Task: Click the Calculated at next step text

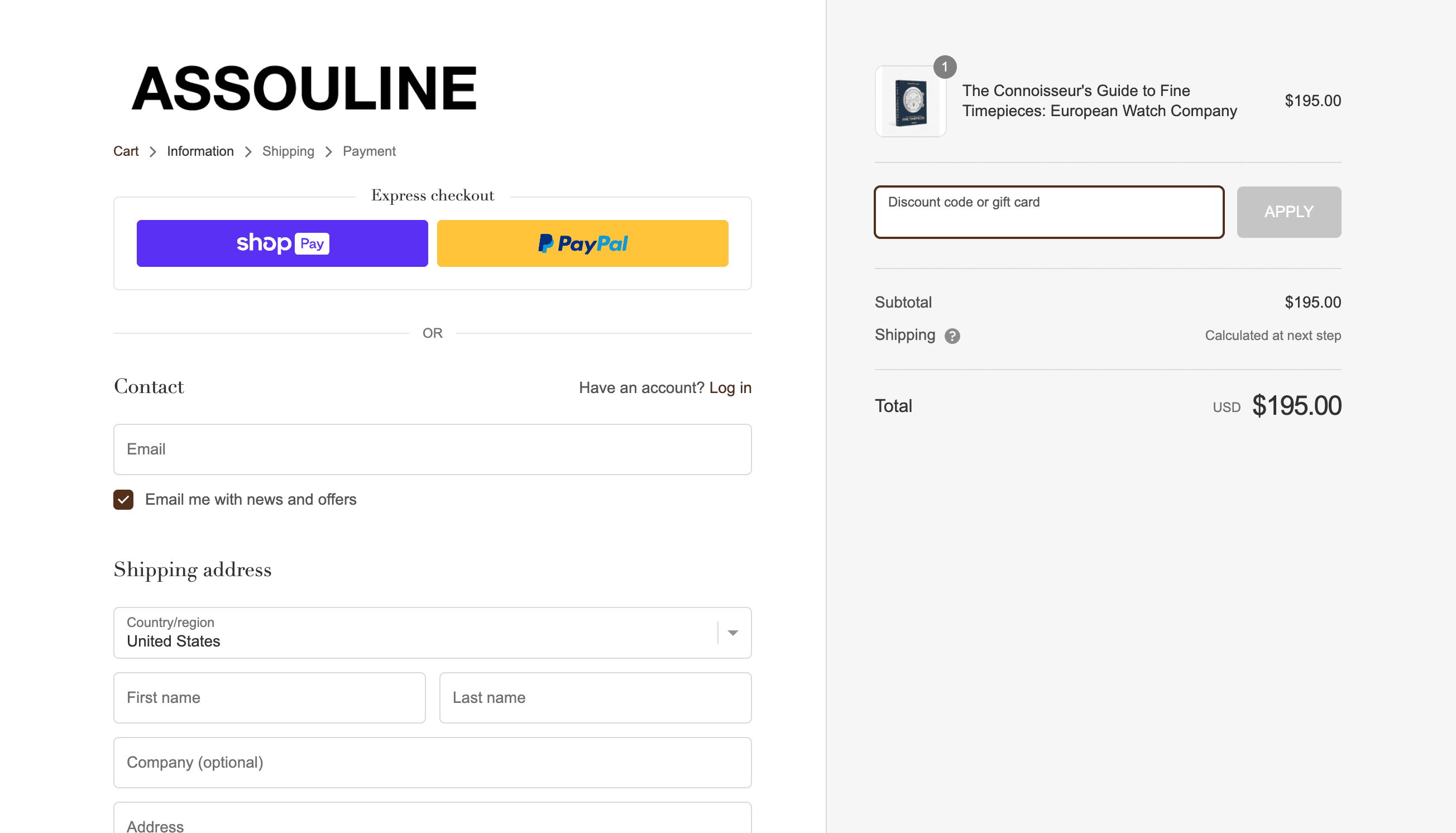Action: coord(1273,335)
